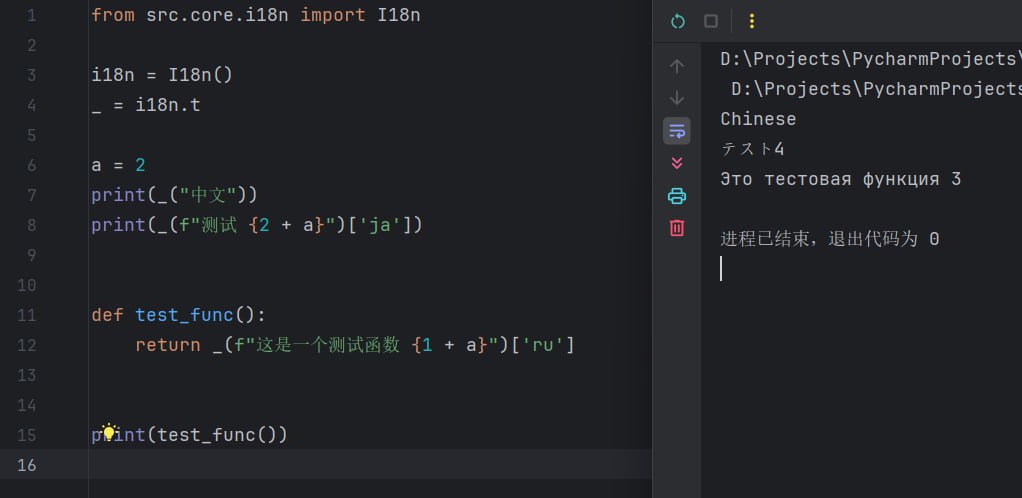Click the Clear All trash icon
Screen dimensions: 1022x498
click(677, 227)
